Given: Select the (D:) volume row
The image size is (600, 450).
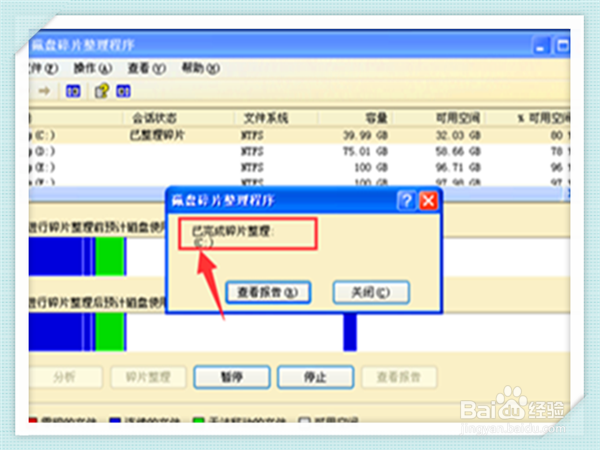Looking at the screenshot, I should click(x=299, y=152).
